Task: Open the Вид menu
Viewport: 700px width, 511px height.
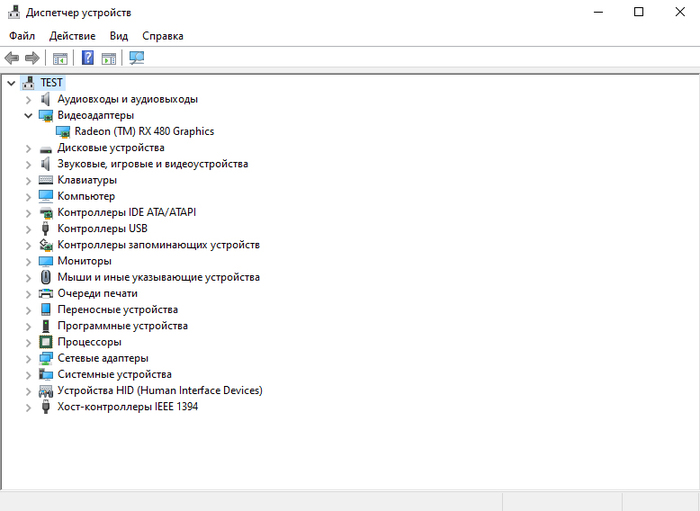Action: click(x=119, y=36)
